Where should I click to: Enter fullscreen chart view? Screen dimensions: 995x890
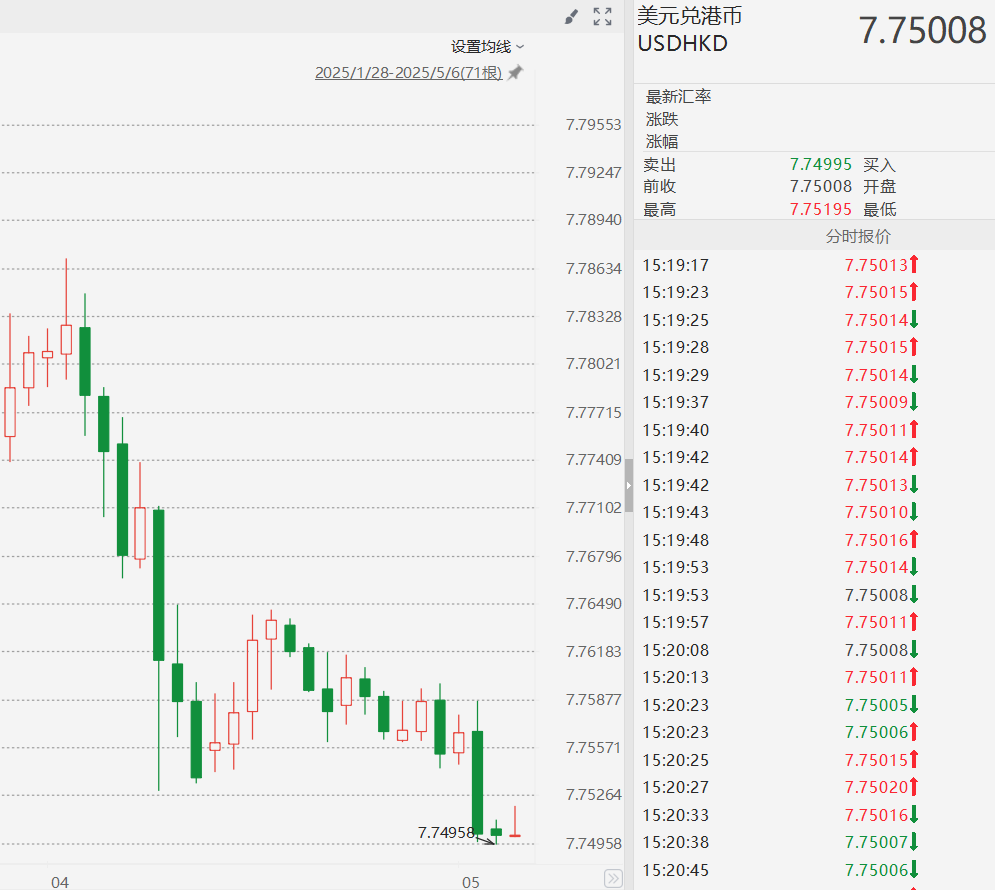(x=602, y=16)
